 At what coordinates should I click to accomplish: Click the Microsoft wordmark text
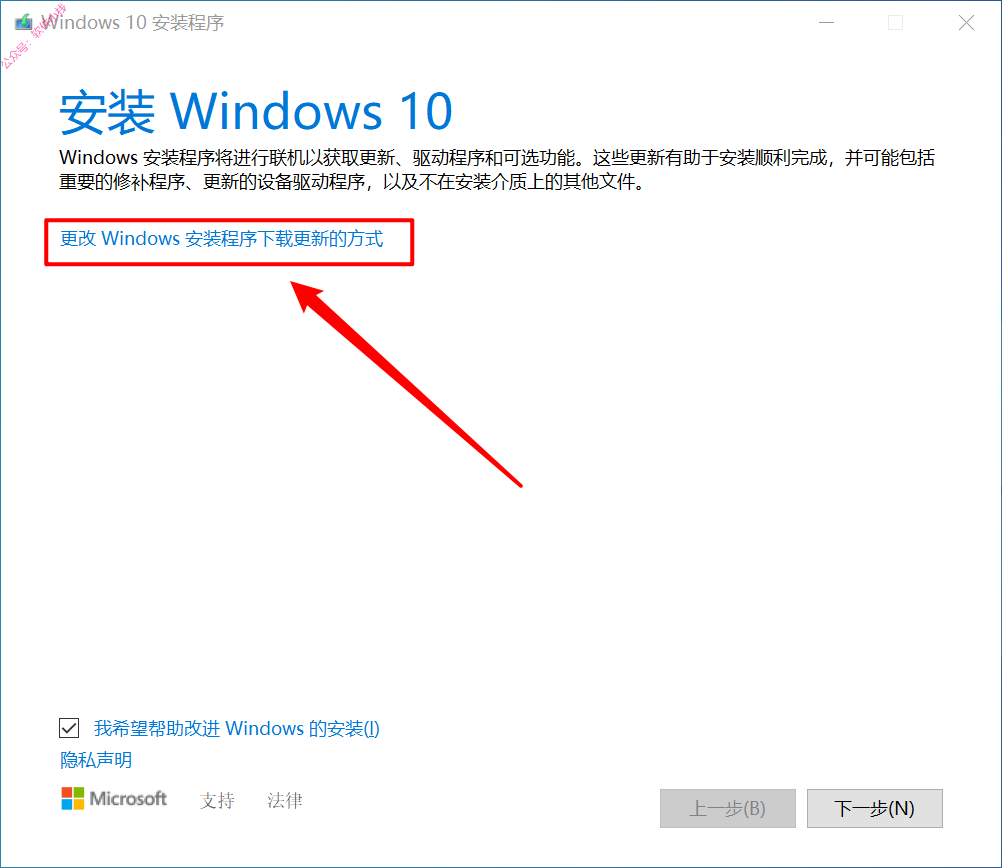(x=128, y=798)
